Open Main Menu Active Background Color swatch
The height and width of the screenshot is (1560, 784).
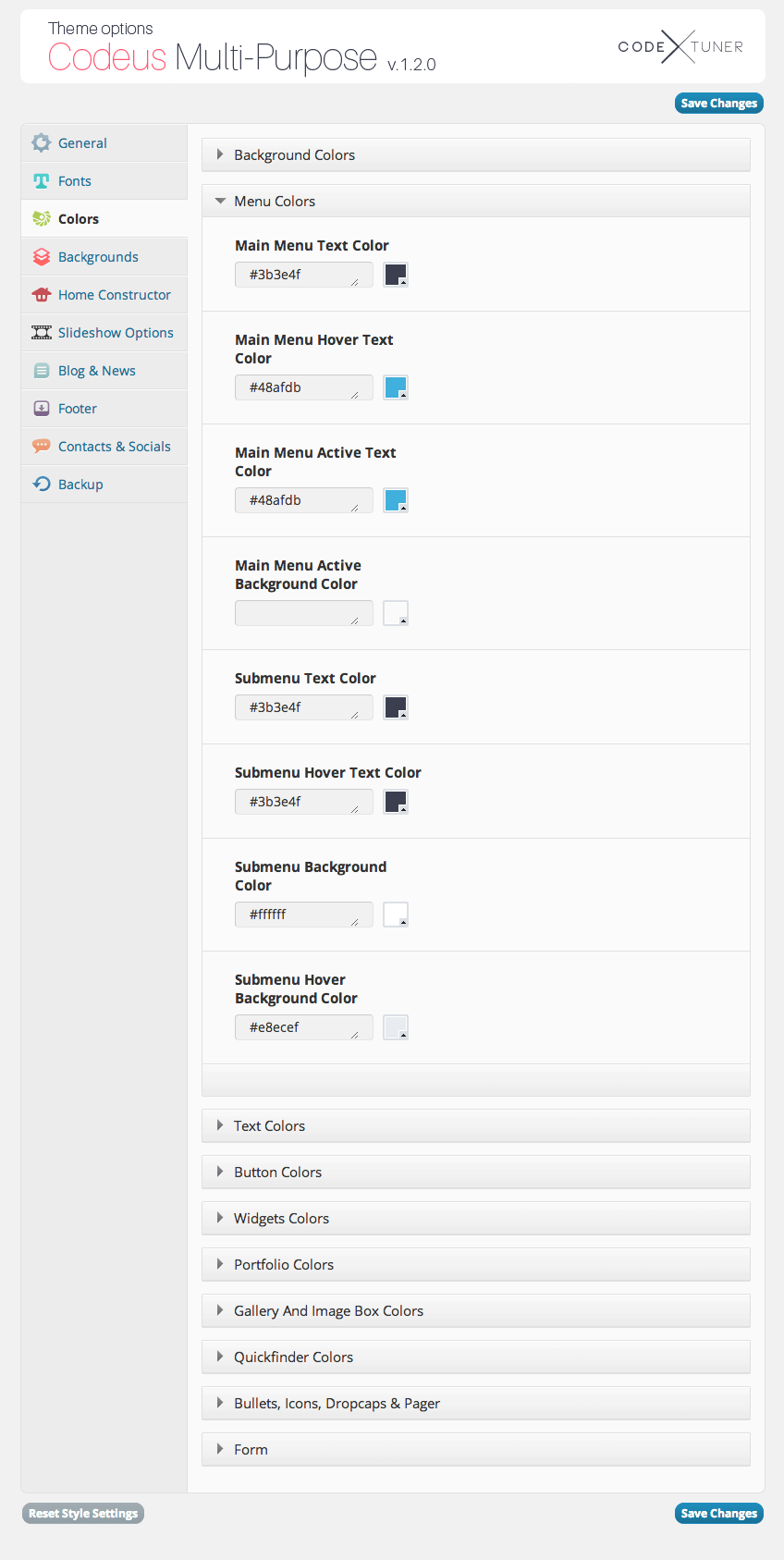396,613
